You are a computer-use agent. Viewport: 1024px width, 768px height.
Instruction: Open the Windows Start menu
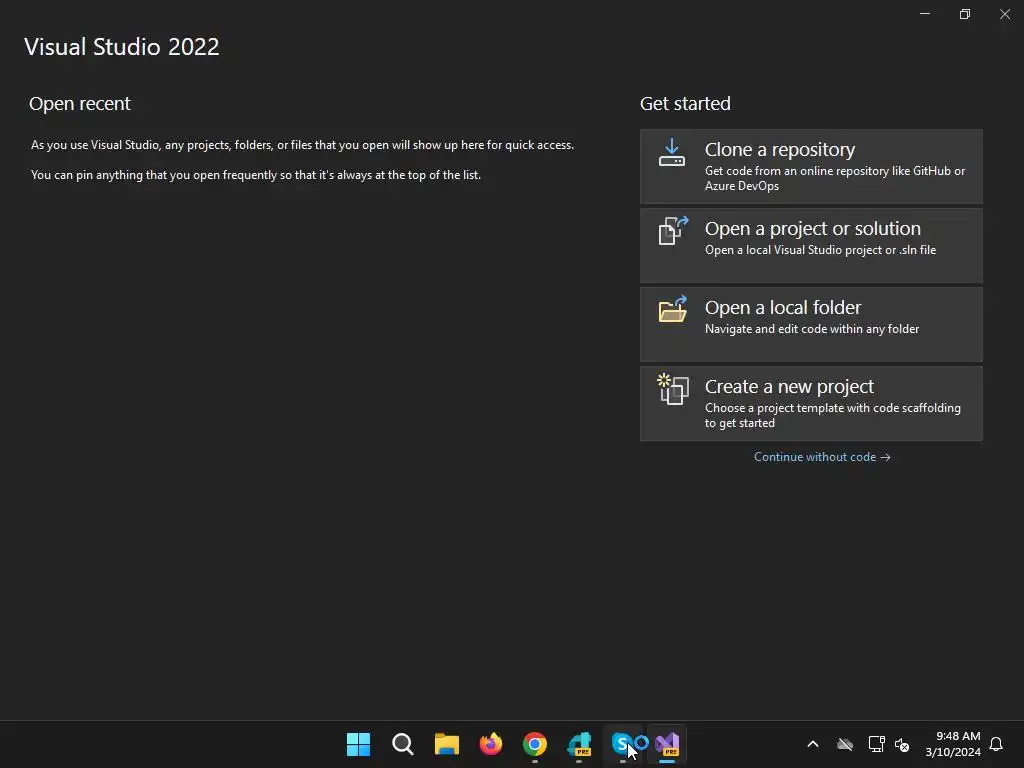[358, 744]
